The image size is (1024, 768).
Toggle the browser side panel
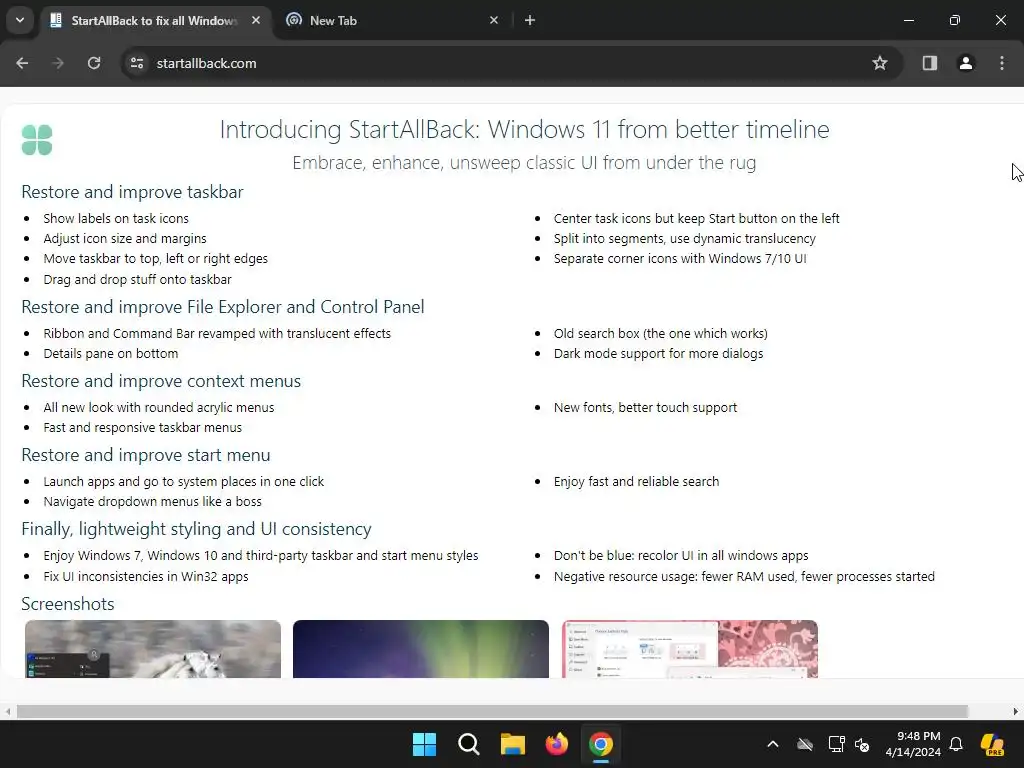929,63
